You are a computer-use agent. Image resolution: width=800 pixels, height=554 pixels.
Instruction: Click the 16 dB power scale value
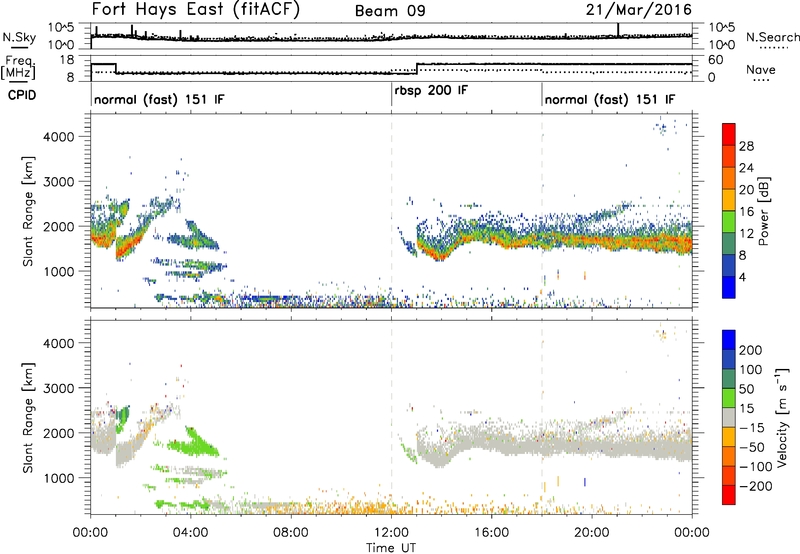(746, 212)
